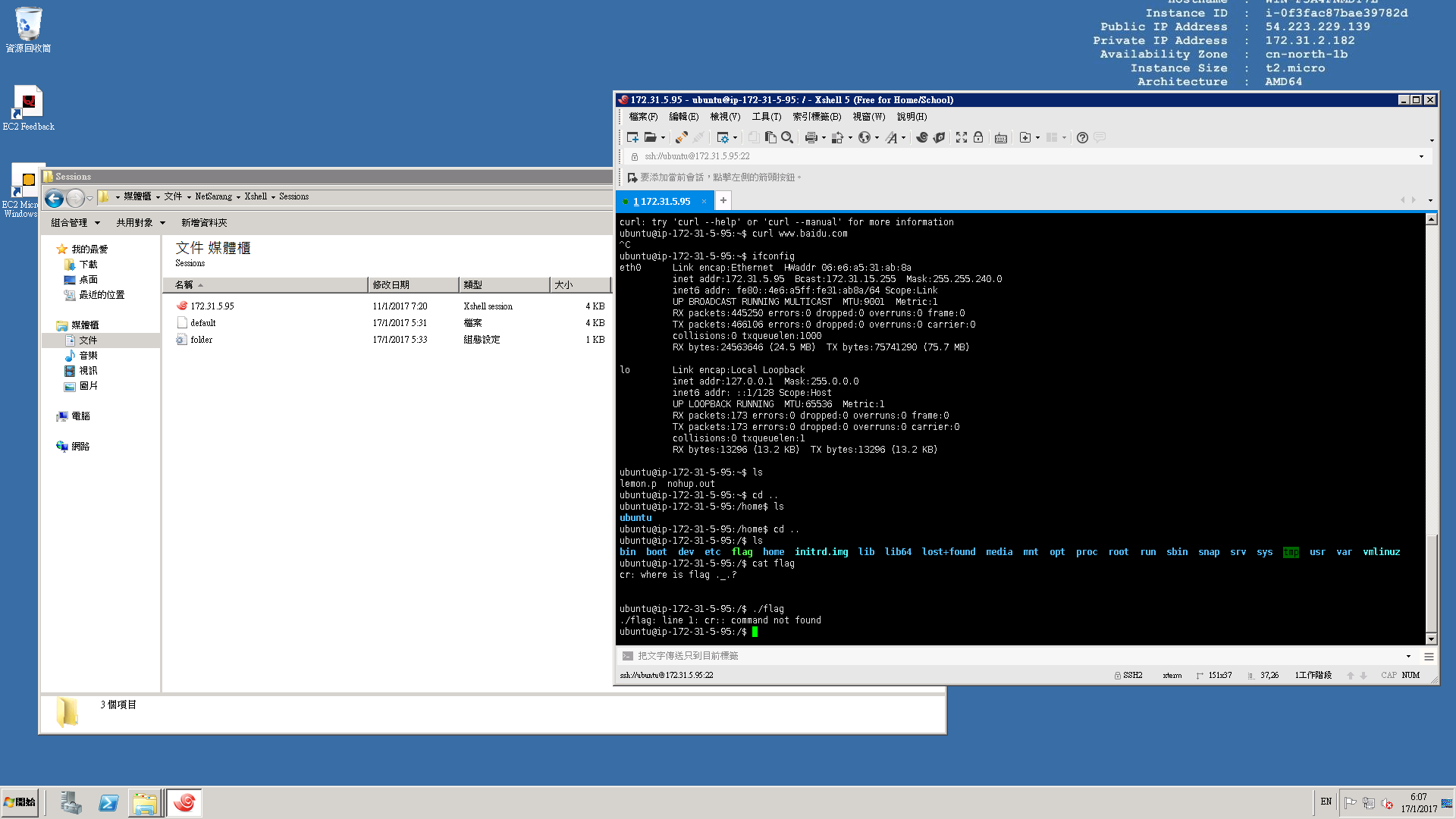Click the lock screen padlock icon
This screenshot has width=1456, height=819.
pyautogui.click(x=978, y=137)
